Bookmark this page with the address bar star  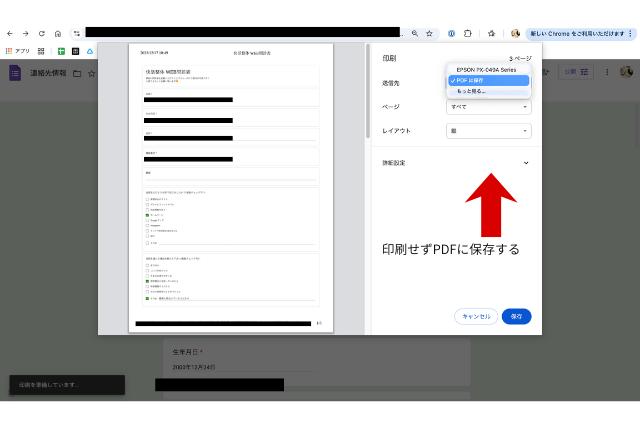click(x=429, y=33)
